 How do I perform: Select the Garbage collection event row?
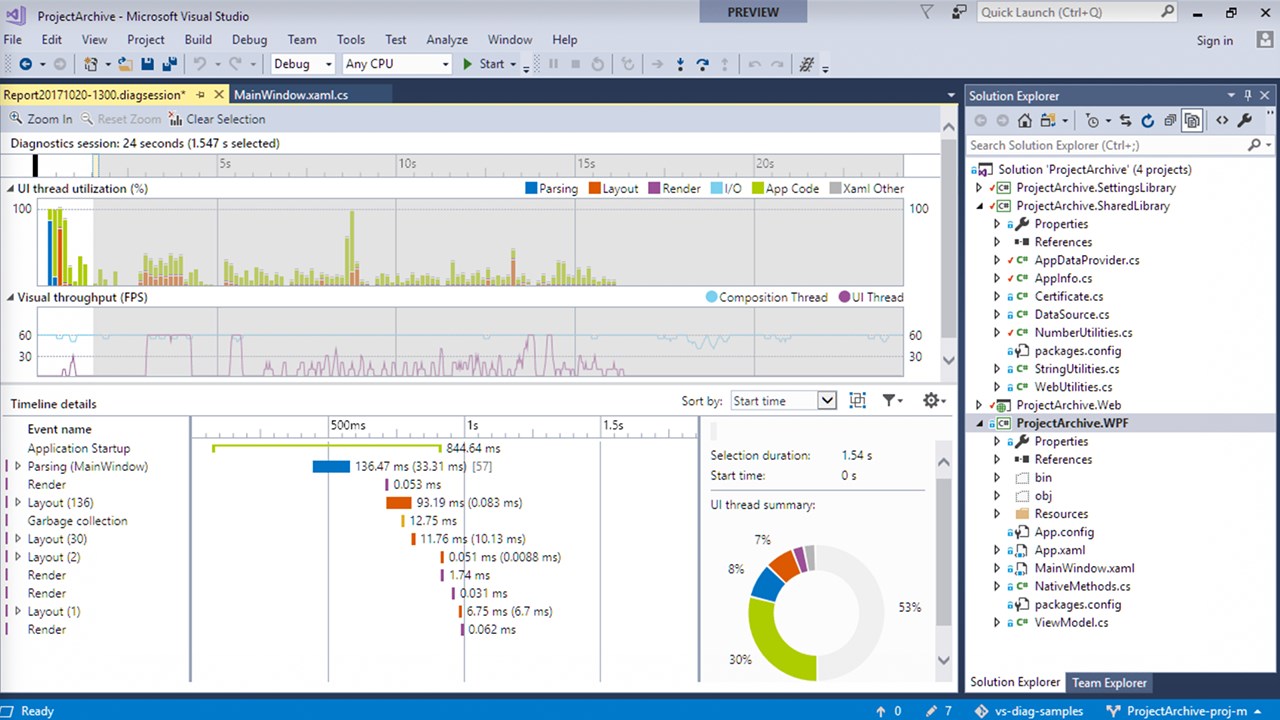tap(77, 521)
